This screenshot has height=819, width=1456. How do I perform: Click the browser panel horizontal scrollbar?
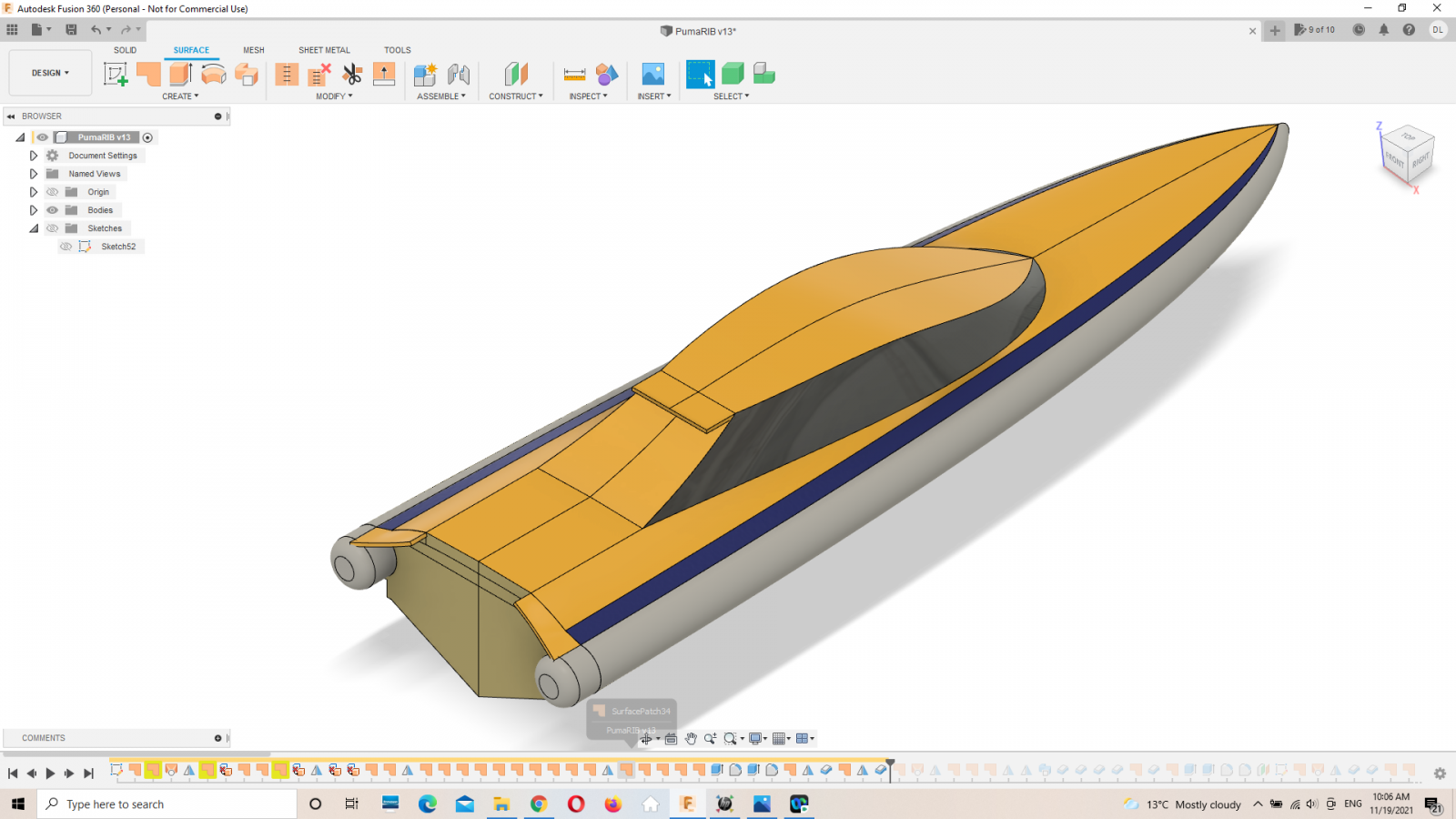click(x=136, y=753)
